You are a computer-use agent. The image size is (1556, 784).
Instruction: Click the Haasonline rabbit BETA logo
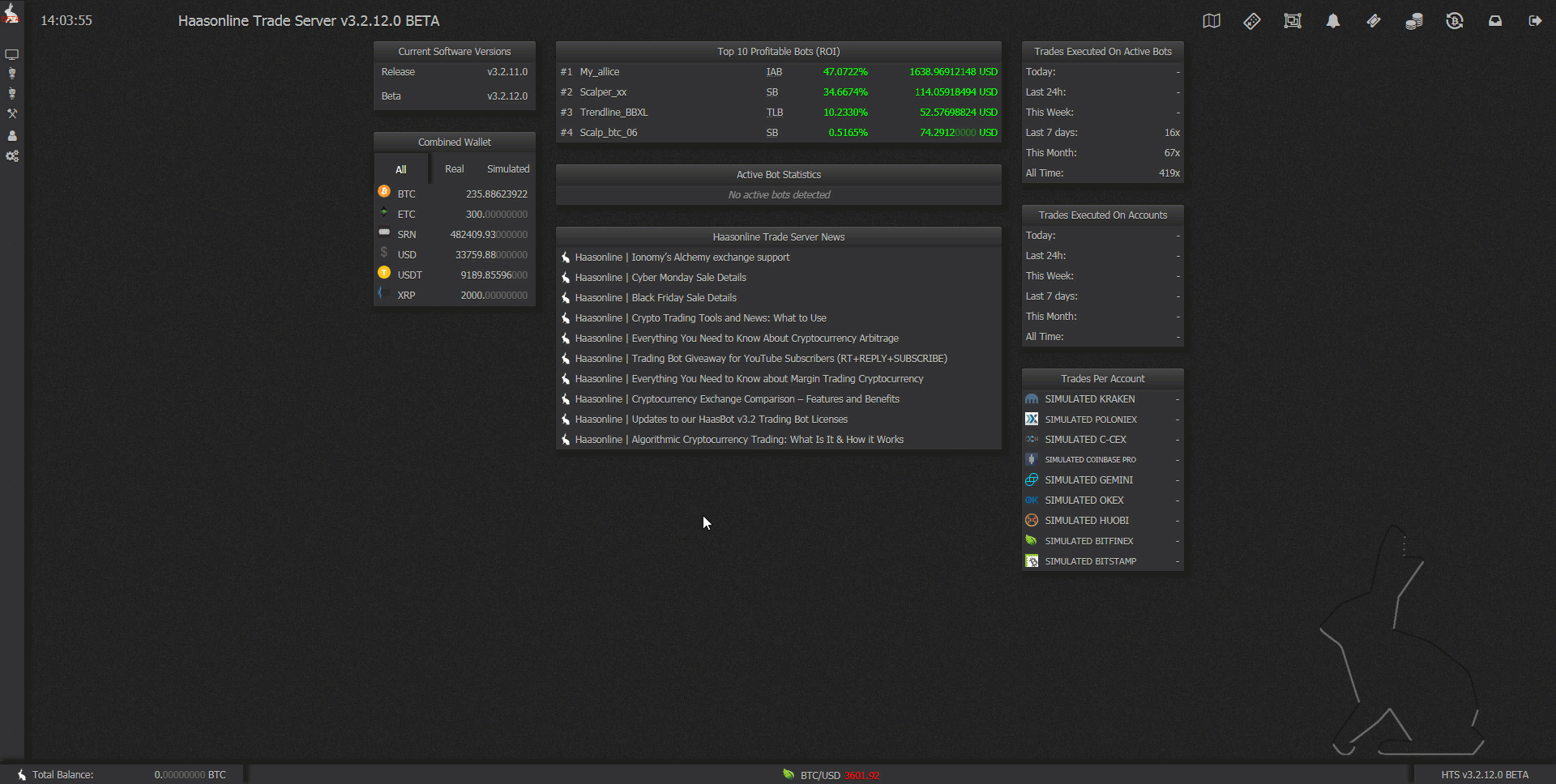coord(11,12)
